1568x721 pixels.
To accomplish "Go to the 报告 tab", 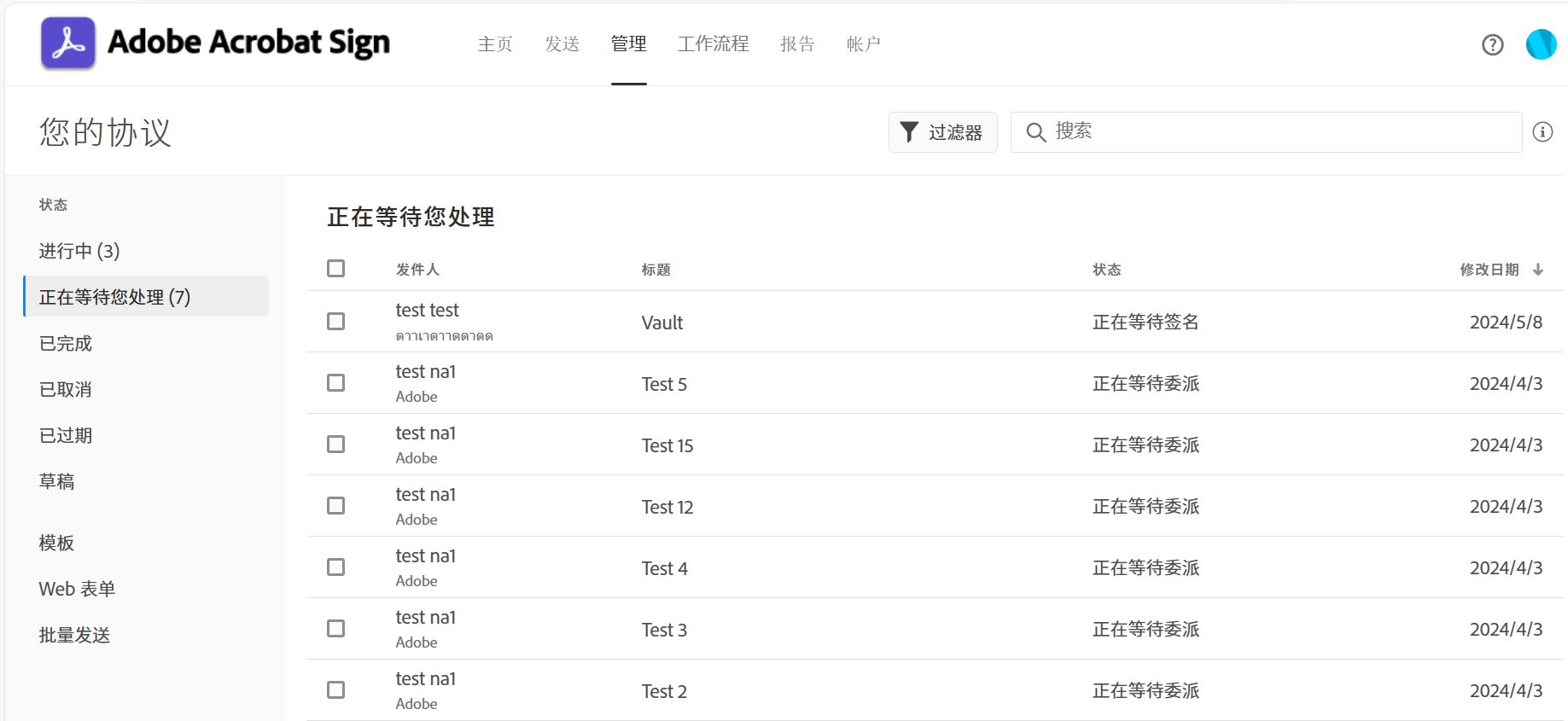I will tap(797, 44).
